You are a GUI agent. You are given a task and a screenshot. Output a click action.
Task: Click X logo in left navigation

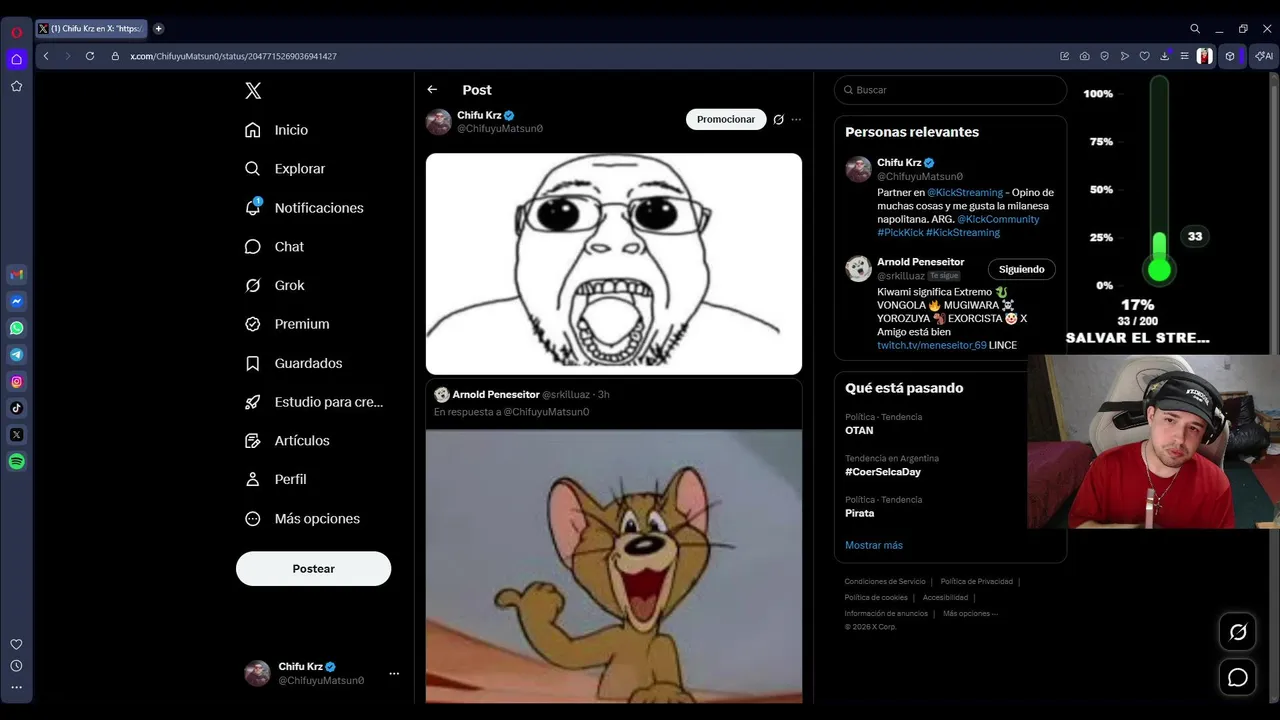tap(253, 91)
